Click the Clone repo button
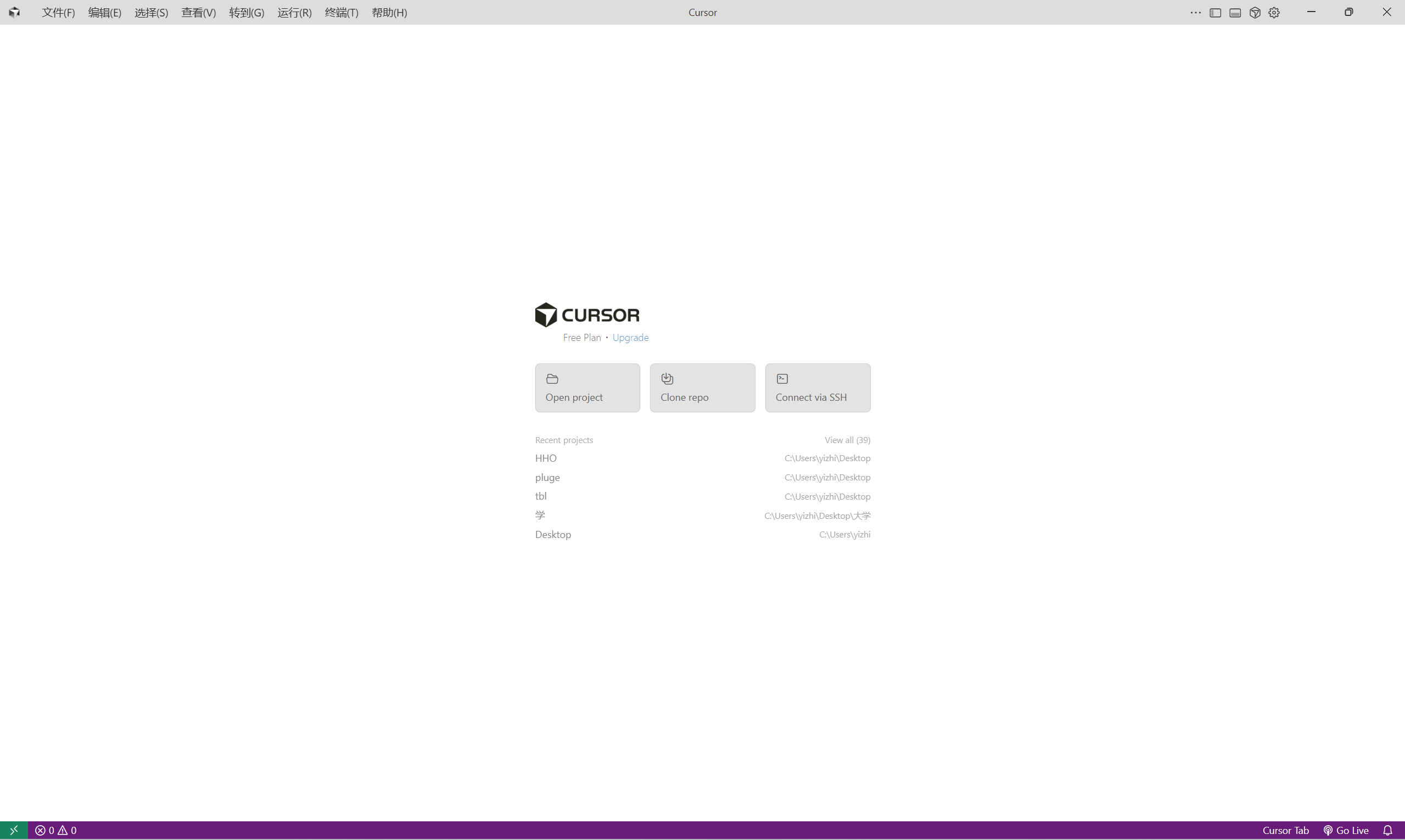The width and height of the screenshot is (1405, 840). 702,388
